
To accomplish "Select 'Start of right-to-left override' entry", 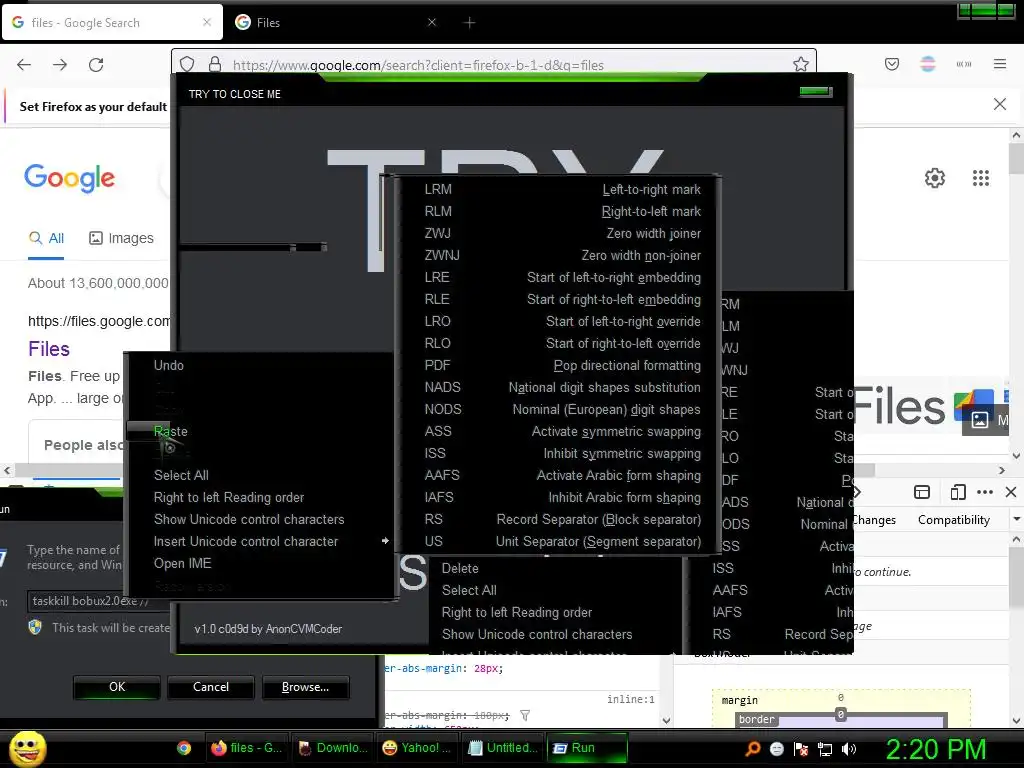I will point(562,344).
